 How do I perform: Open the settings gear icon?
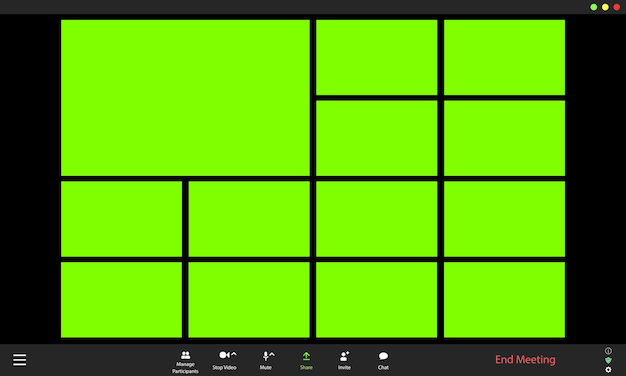click(608, 370)
